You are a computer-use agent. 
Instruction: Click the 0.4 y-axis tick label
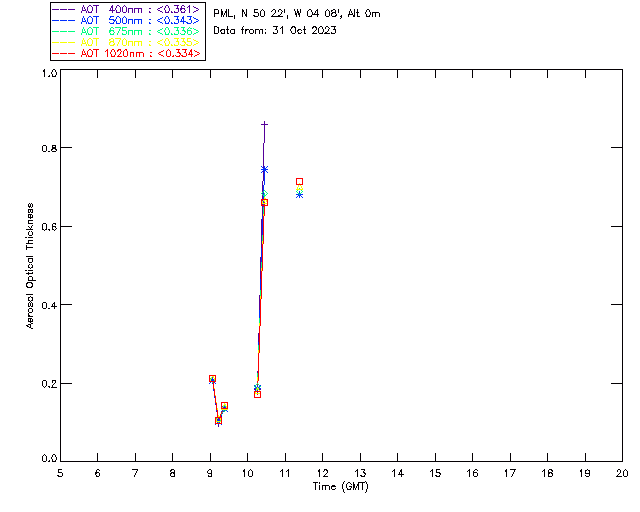coord(49,305)
